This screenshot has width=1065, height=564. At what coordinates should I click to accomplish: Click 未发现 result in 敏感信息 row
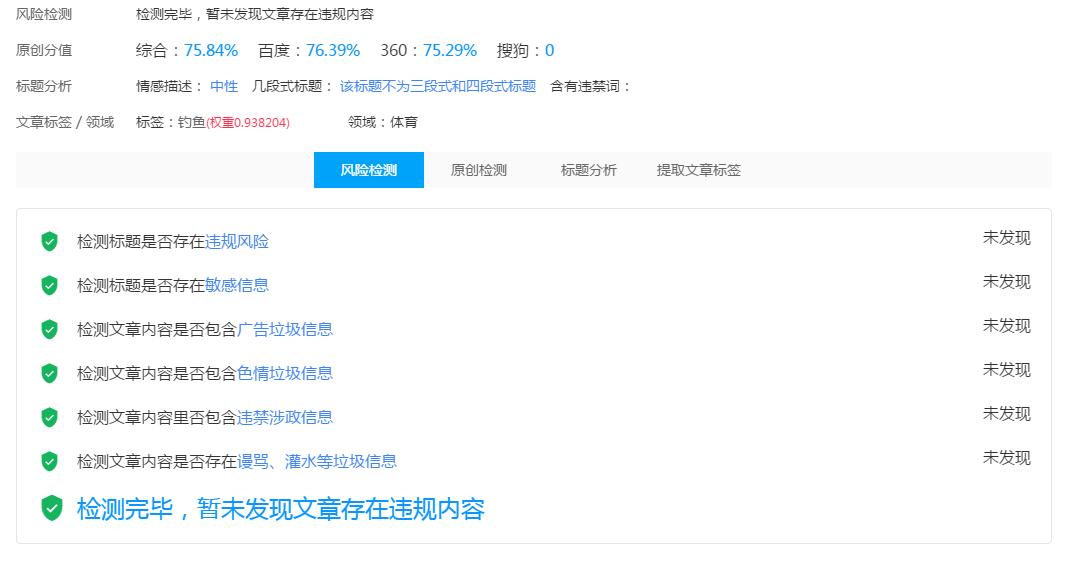1007,282
